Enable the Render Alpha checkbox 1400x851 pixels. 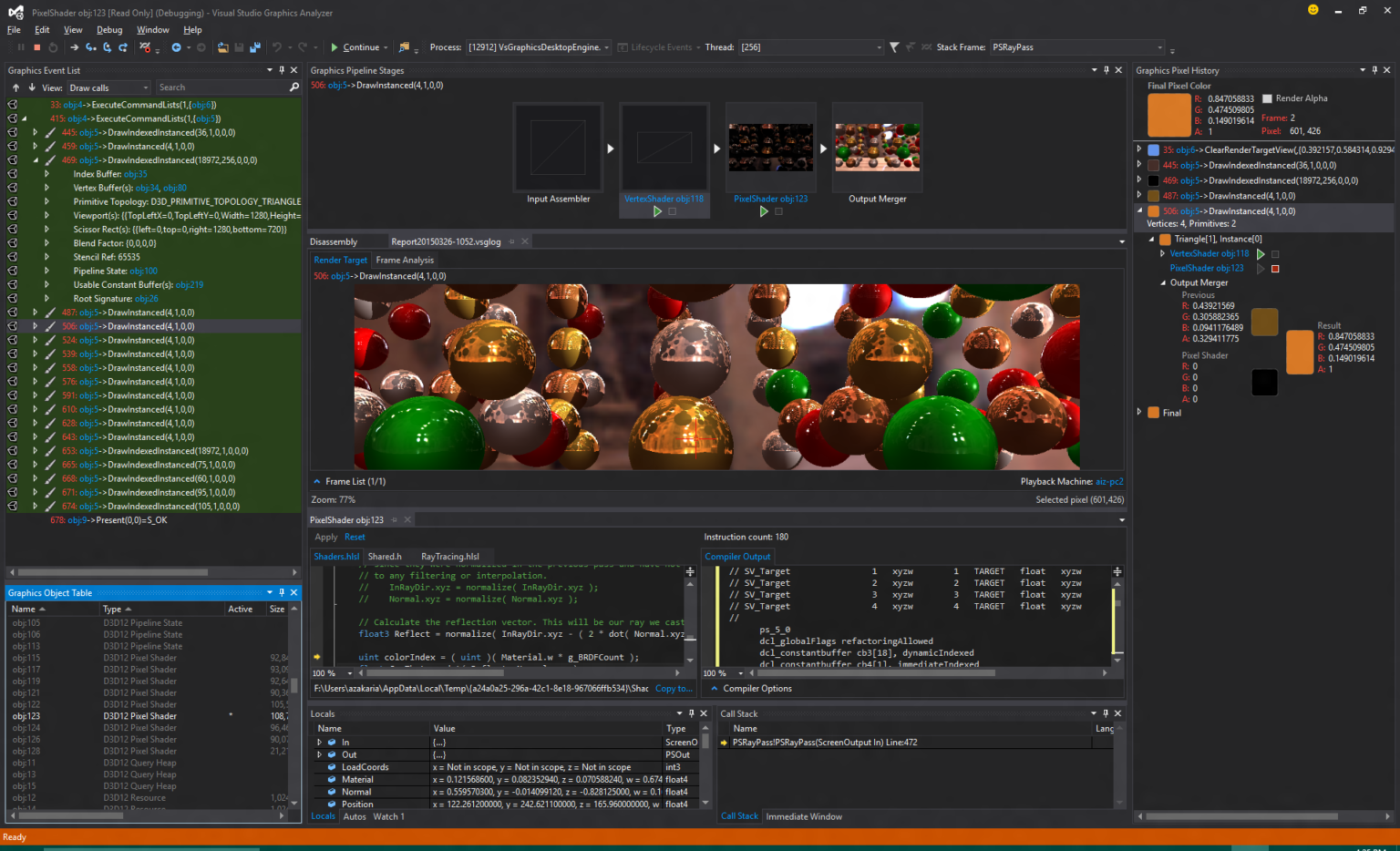pyautogui.click(x=1267, y=98)
